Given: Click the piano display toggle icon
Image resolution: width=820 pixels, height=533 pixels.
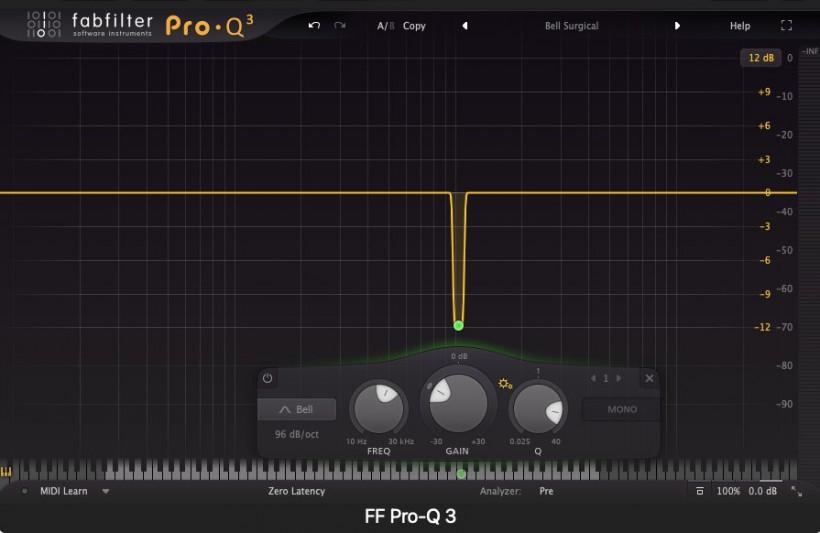Looking at the screenshot, I should pyautogui.click(x=6, y=472).
